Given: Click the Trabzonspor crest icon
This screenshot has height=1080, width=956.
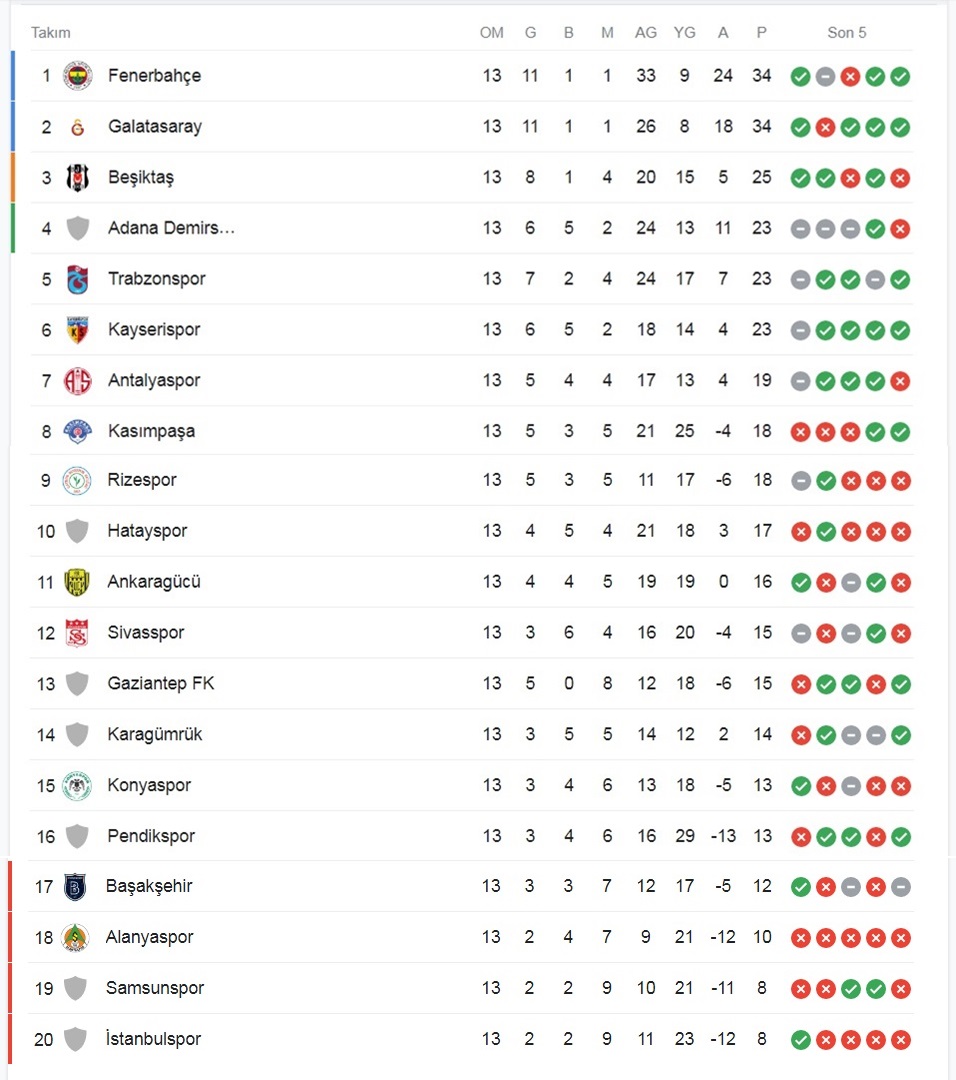Looking at the screenshot, I should click(x=77, y=279).
